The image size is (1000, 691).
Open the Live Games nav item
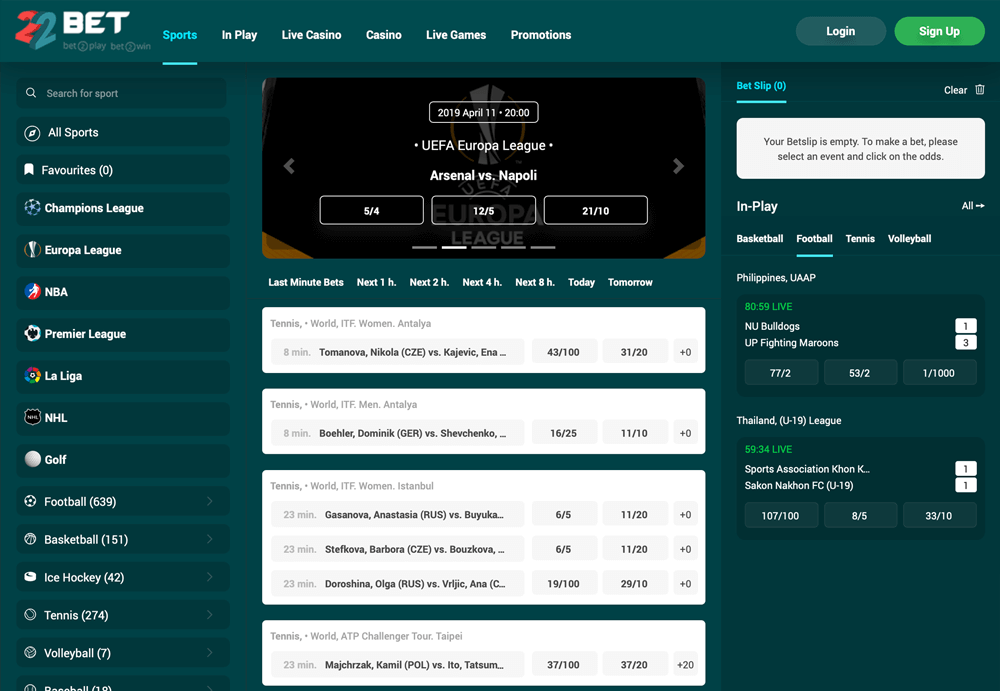(456, 35)
